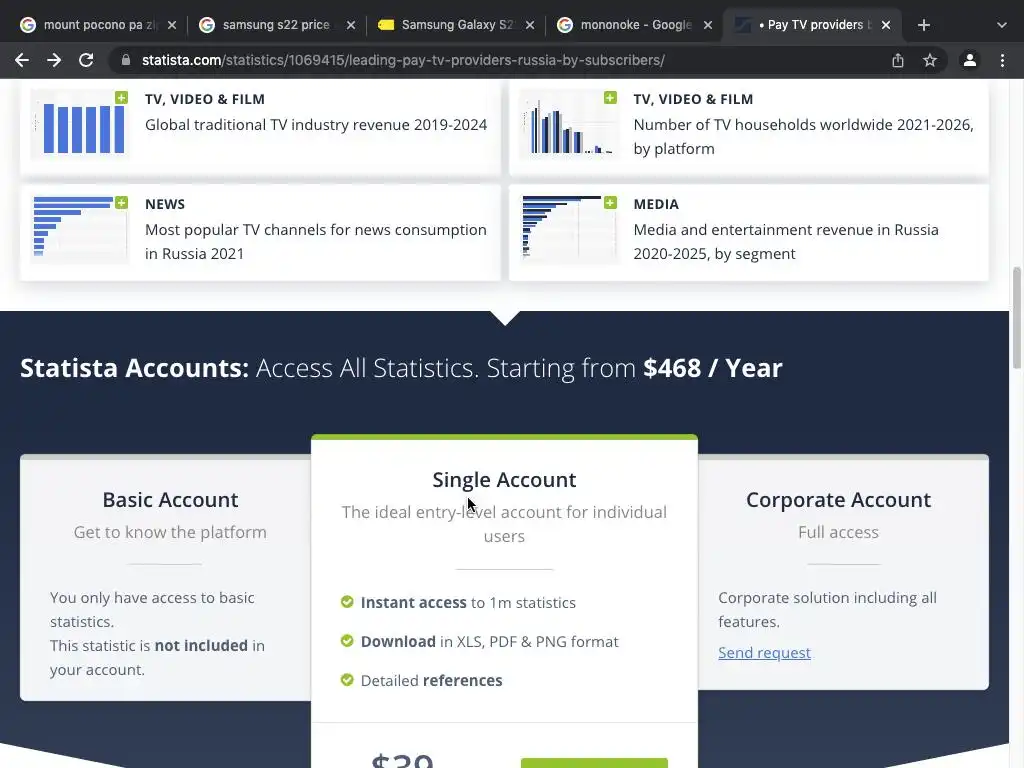Reload the Statista page
Viewport: 1024px width, 768px height.
click(x=86, y=60)
